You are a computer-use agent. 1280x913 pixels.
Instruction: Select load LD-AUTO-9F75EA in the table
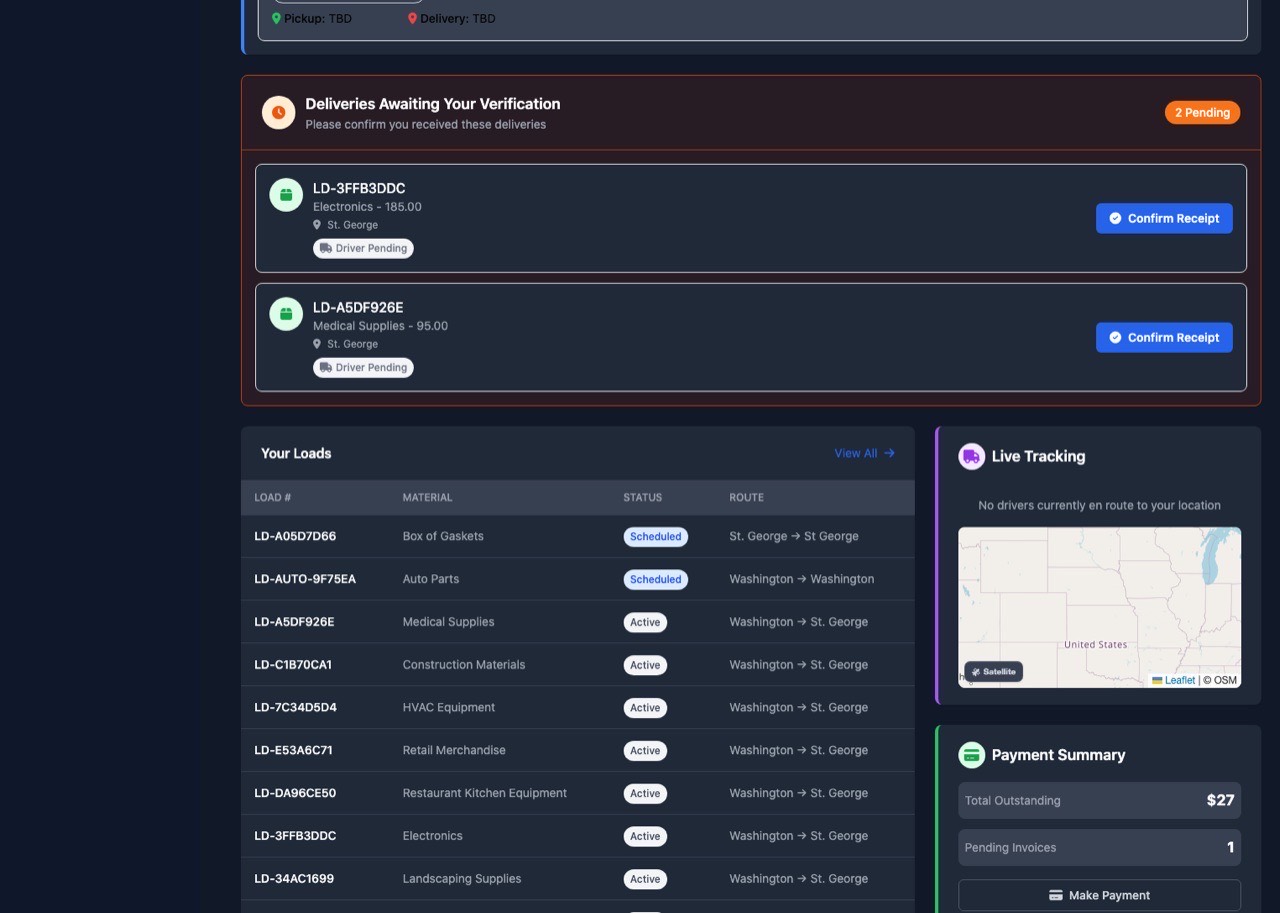(305, 579)
